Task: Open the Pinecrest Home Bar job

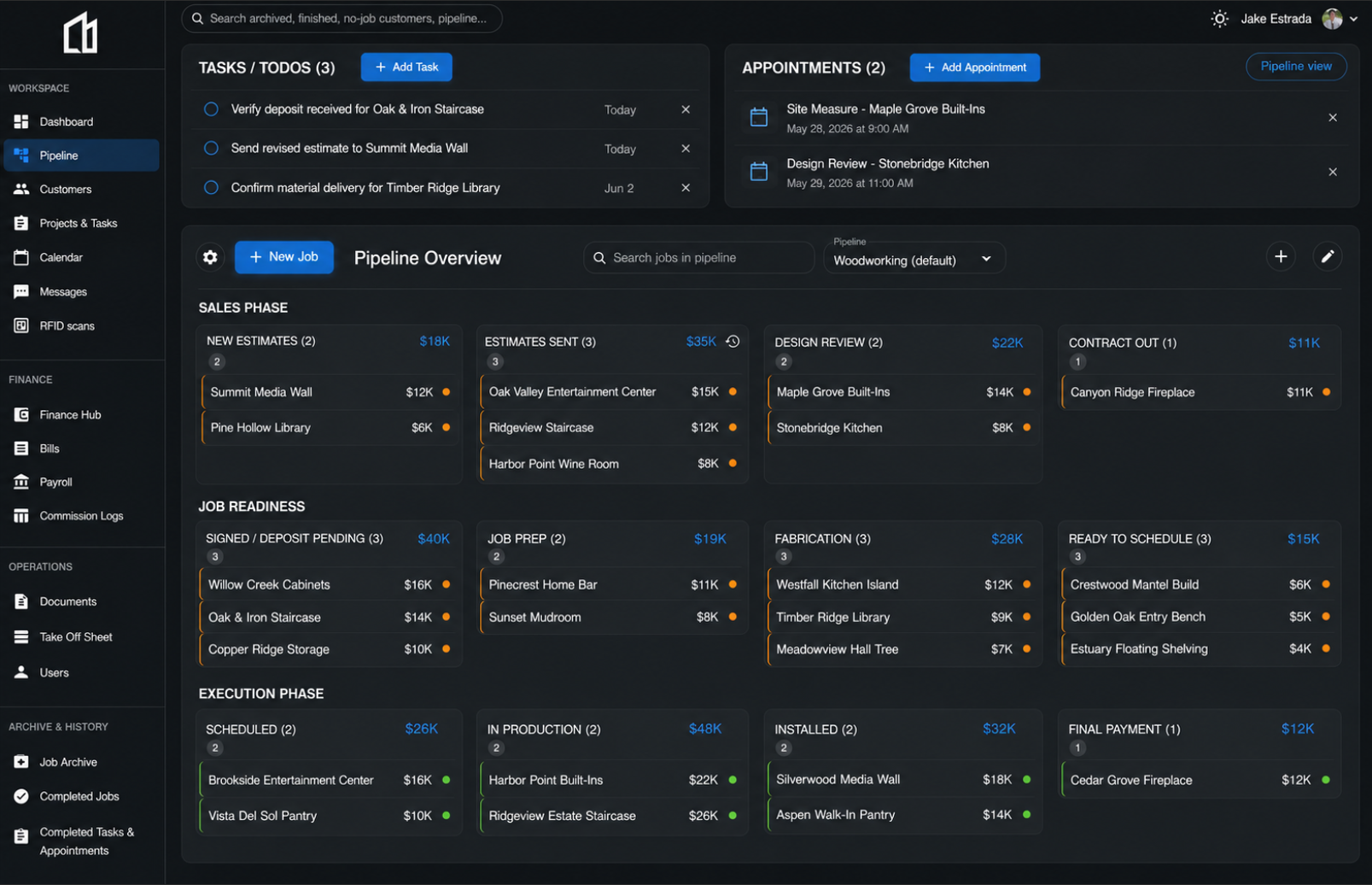Action: point(612,585)
